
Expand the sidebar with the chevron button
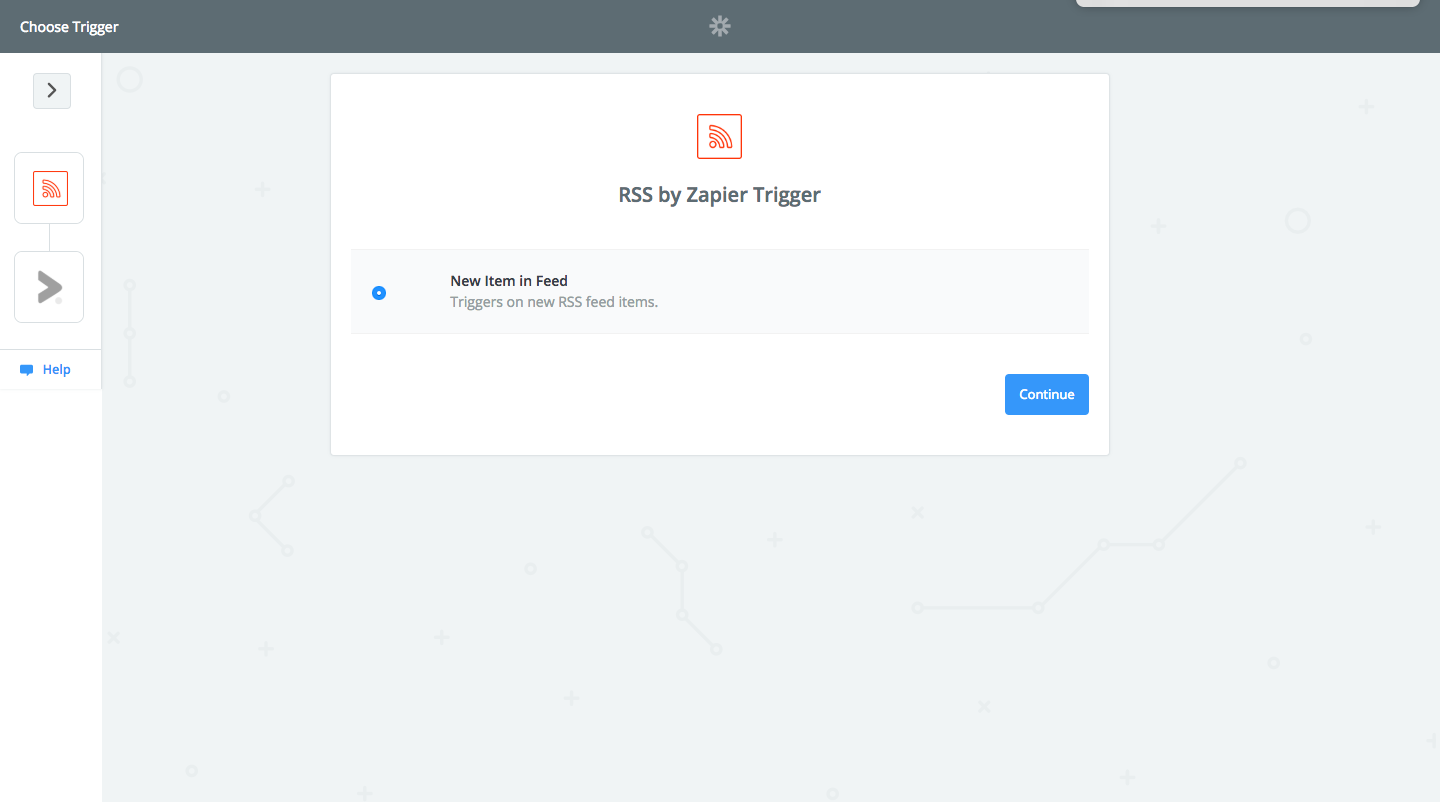click(52, 91)
